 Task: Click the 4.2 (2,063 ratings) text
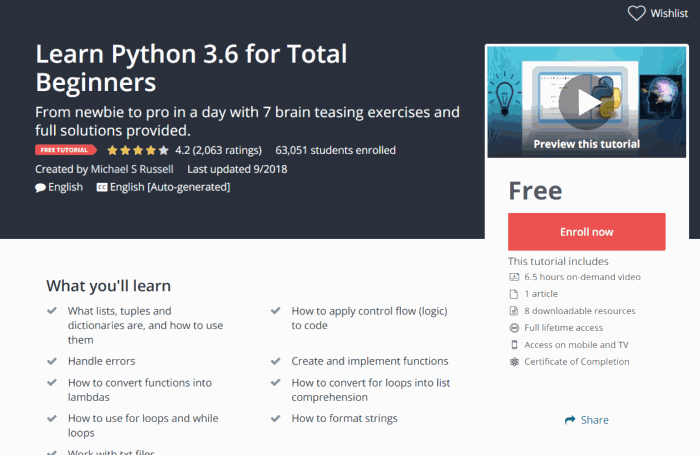coord(218,150)
